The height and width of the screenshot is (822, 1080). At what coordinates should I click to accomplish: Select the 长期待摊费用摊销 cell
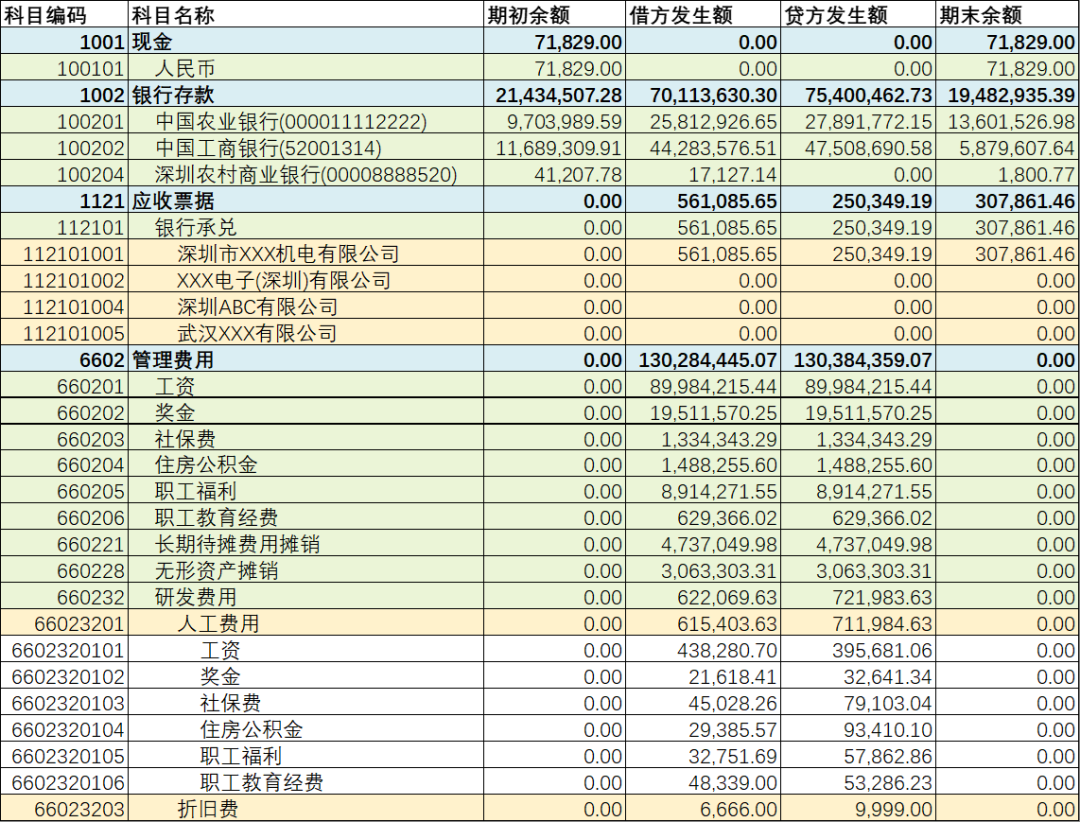click(x=306, y=544)
